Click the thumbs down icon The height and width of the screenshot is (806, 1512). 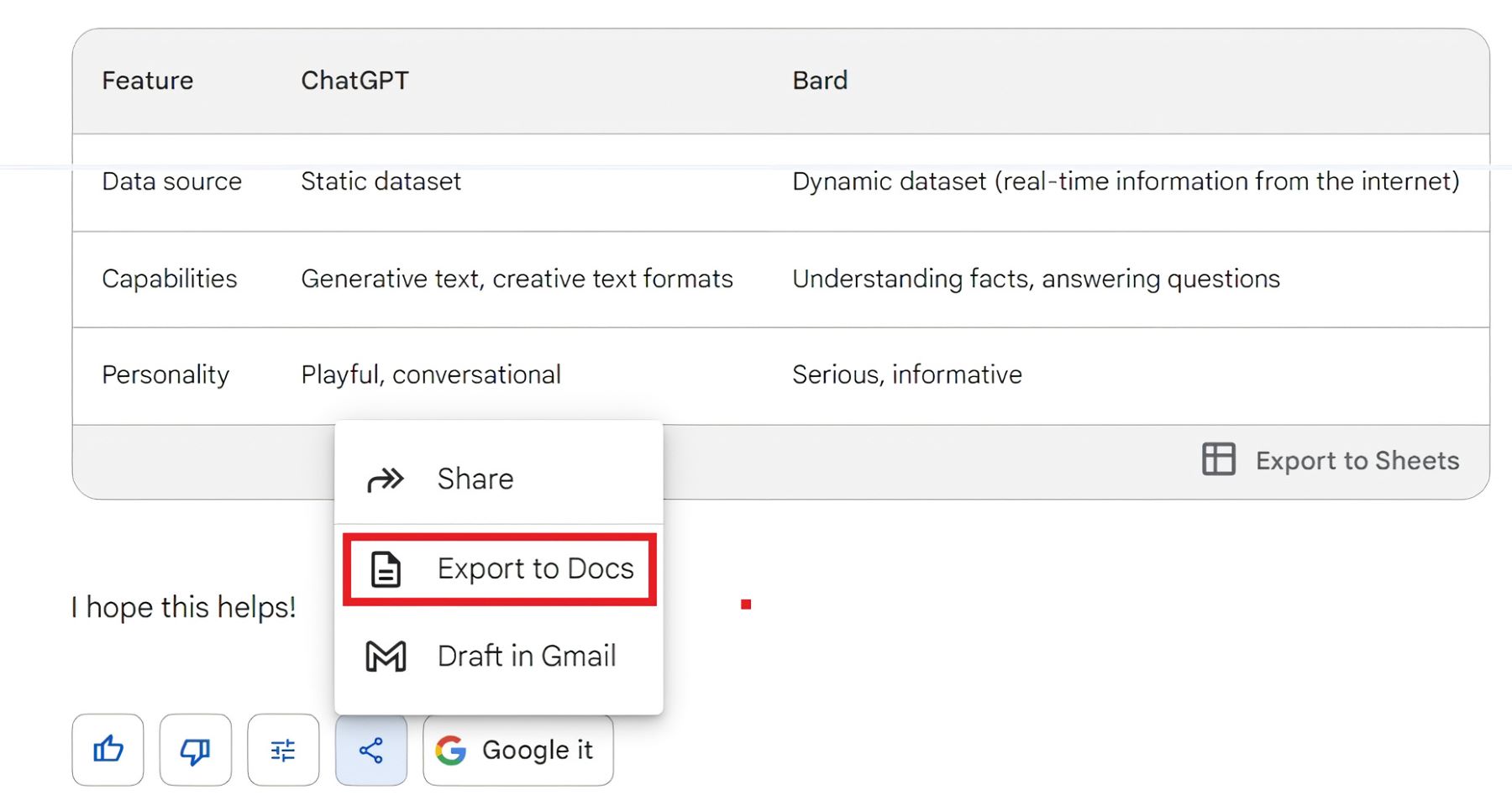coord(196,750)
